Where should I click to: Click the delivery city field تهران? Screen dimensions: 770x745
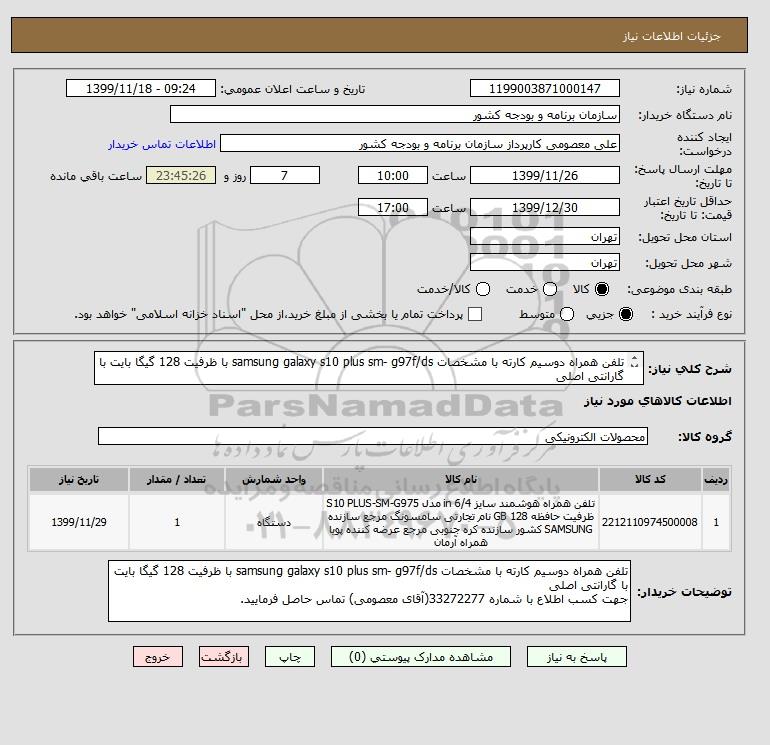(545, 263)
